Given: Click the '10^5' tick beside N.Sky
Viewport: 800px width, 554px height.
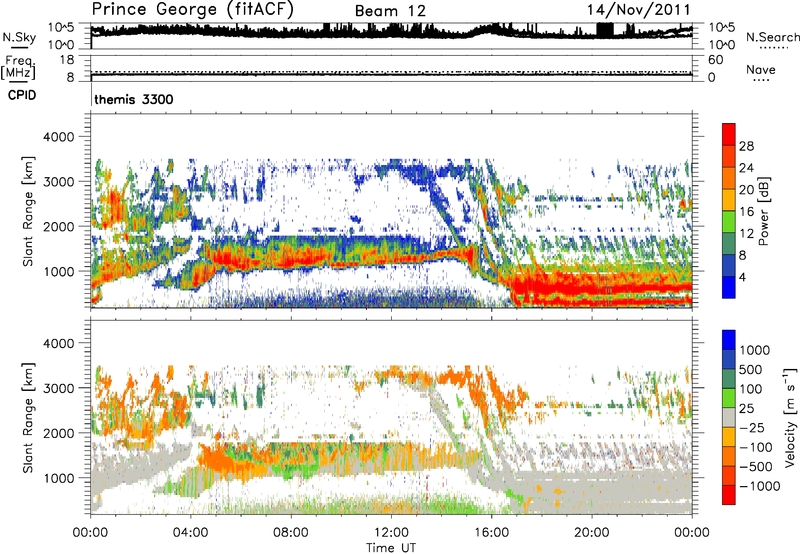Looking at the screenshot, I should (61, 28).
